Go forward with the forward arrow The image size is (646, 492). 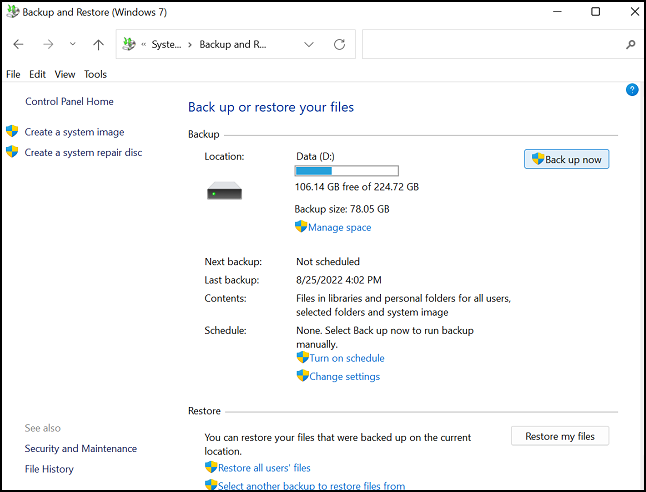click(x=48, y=44)
